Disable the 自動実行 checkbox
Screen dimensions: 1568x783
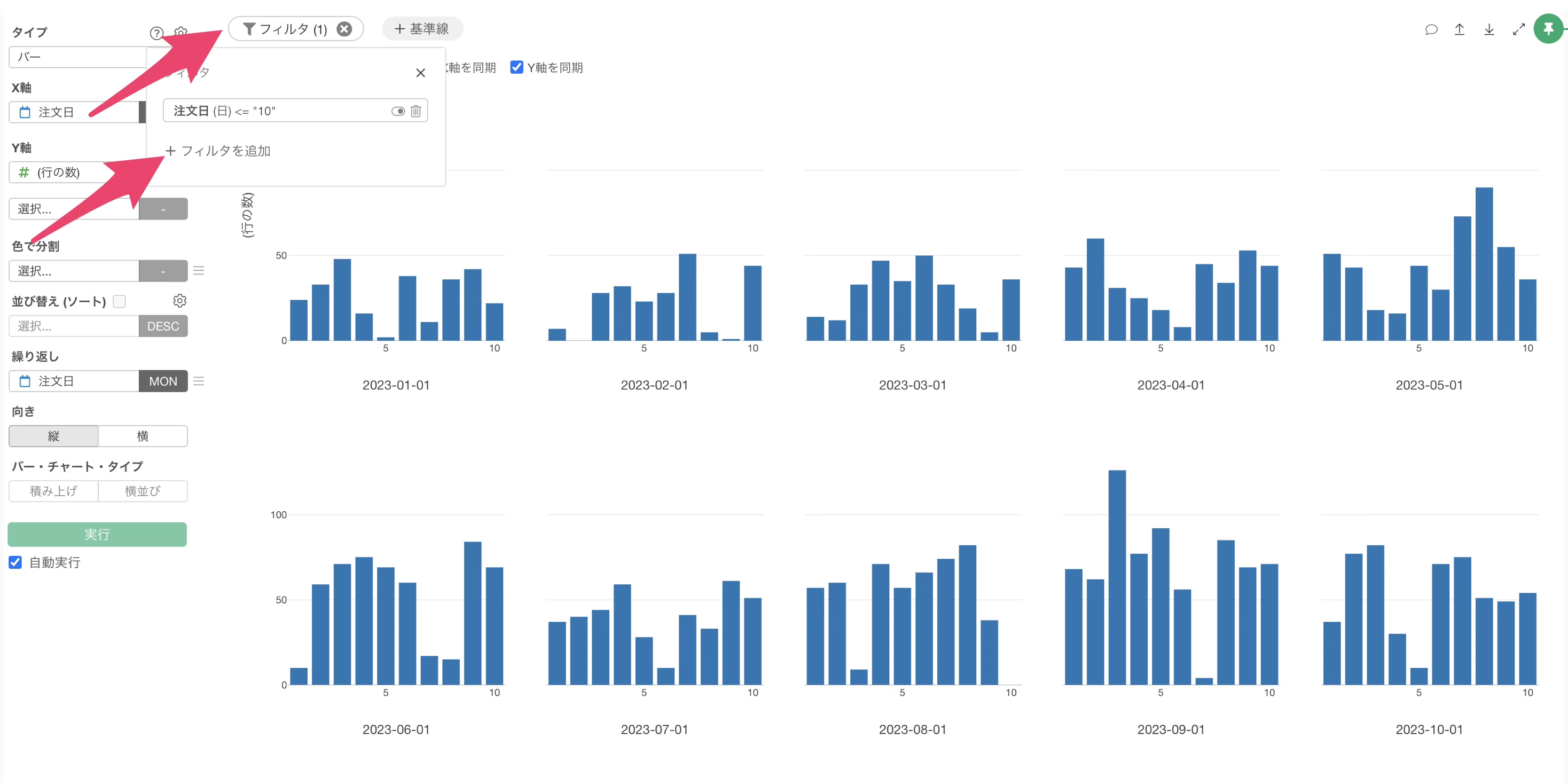pos(16,562)
